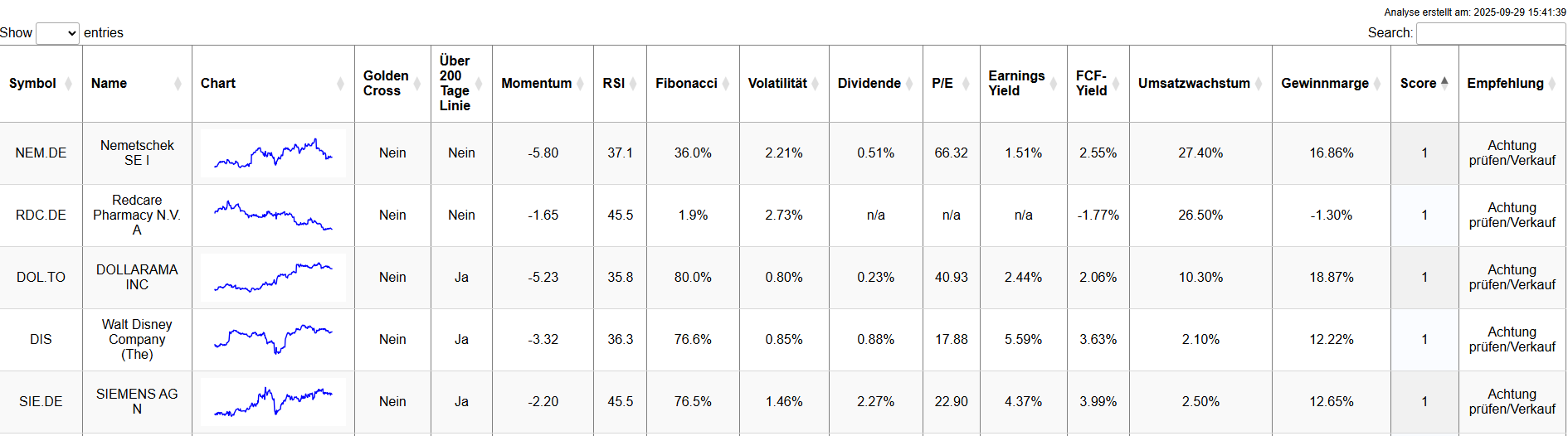Image resolution: width=1568 pixels, height=436 pixels.
Task: Sort by Empfehlung column header
Action: pos(1505,84)
